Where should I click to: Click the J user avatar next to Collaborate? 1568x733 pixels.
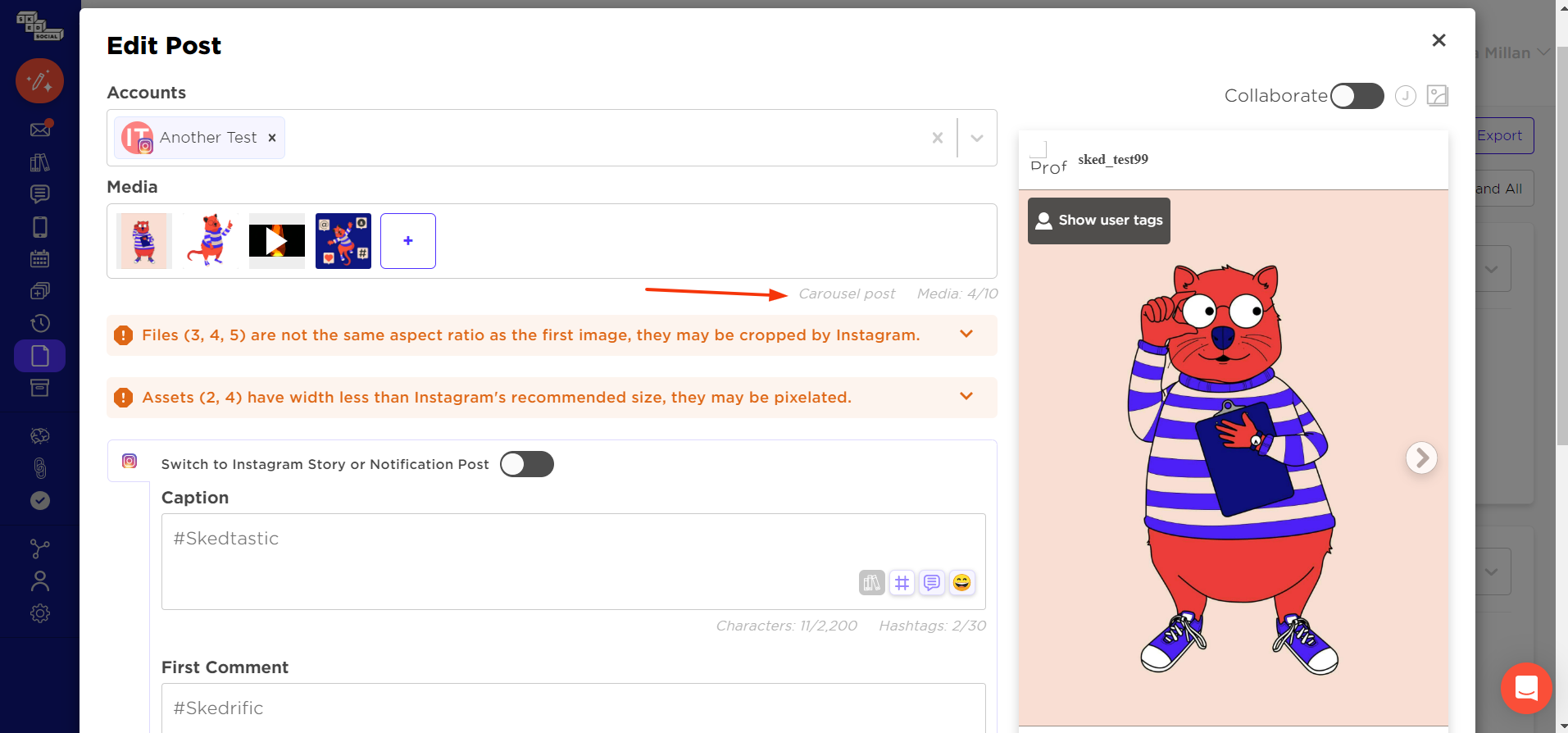1406,96
